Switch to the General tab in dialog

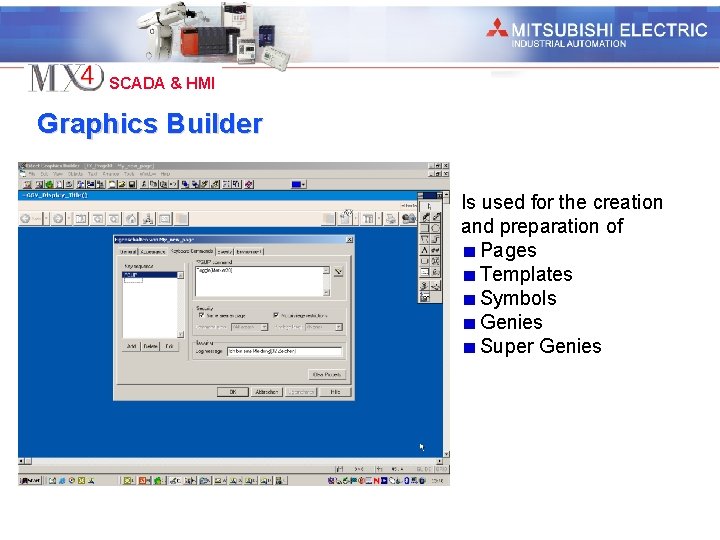point(128,252)
